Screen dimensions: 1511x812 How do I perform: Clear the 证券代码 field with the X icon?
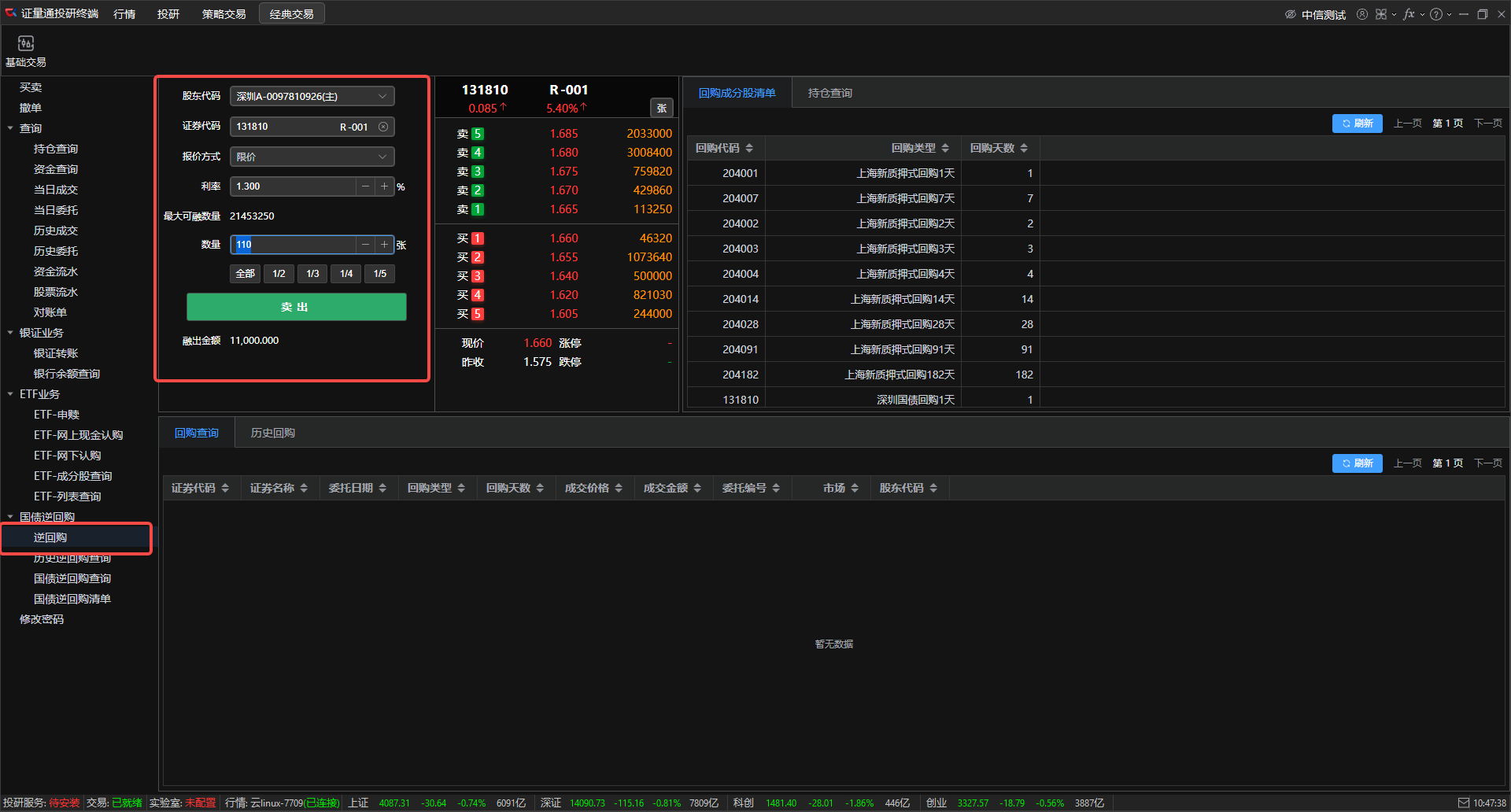tap(383, 127)
